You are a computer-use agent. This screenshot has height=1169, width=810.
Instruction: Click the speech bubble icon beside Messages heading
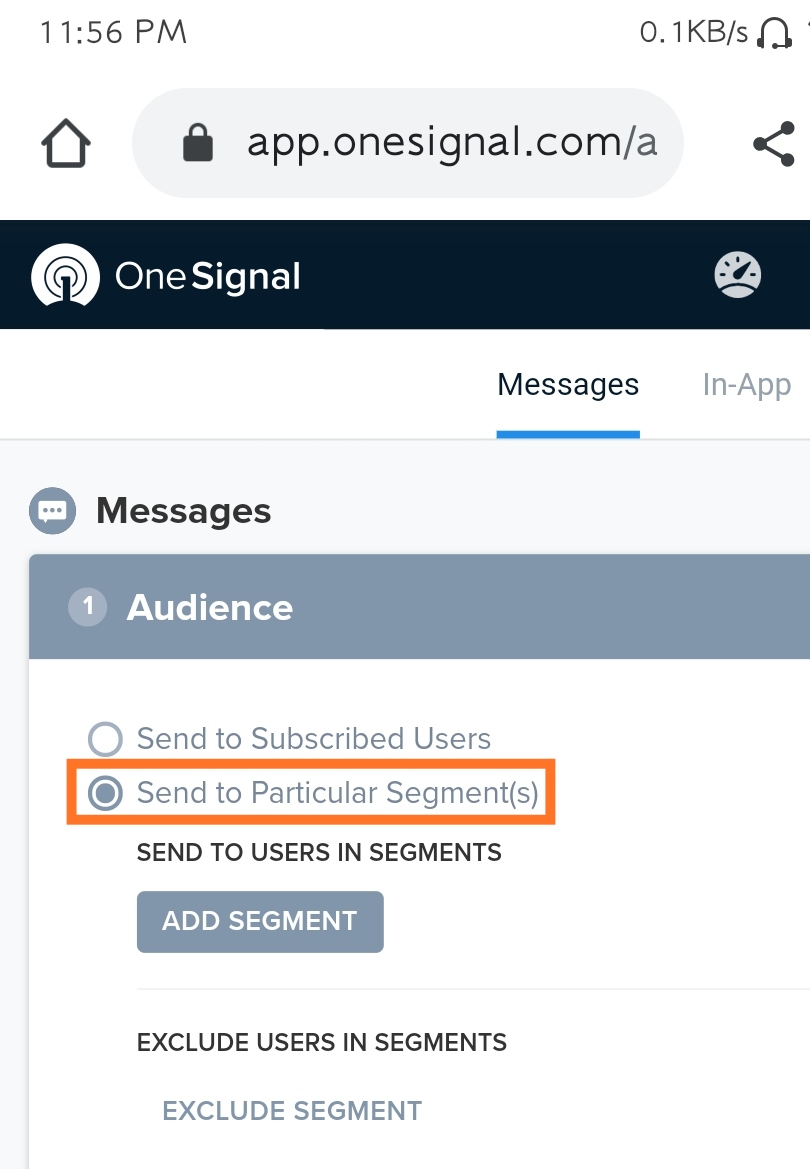pos(52,511)
